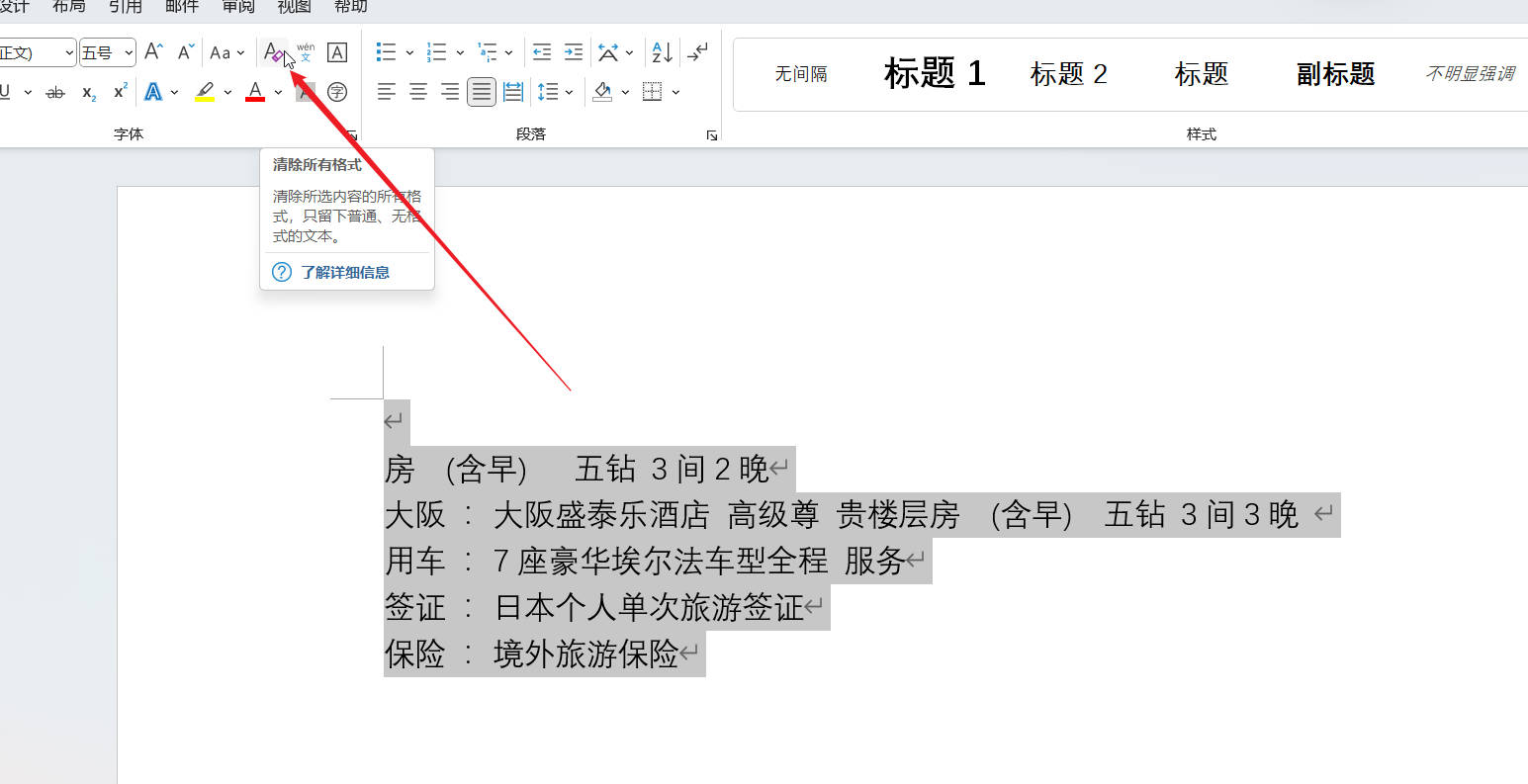Viewport: 1528px width, 784px height.
Task: Open the change case Aa dropdown
Action: tap(226, 52)
